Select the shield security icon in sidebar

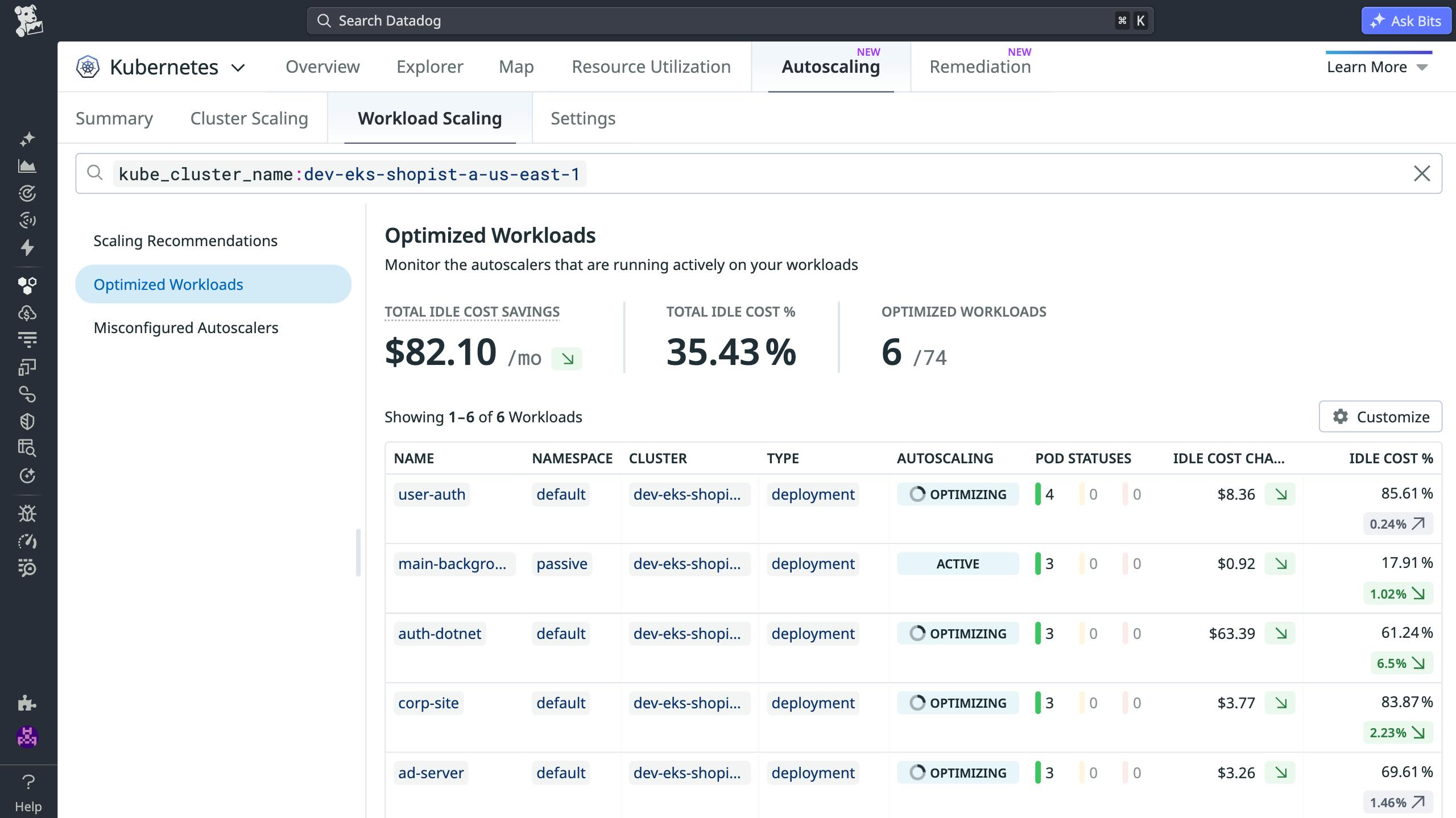pyautogui.click(x=27, y=421)
